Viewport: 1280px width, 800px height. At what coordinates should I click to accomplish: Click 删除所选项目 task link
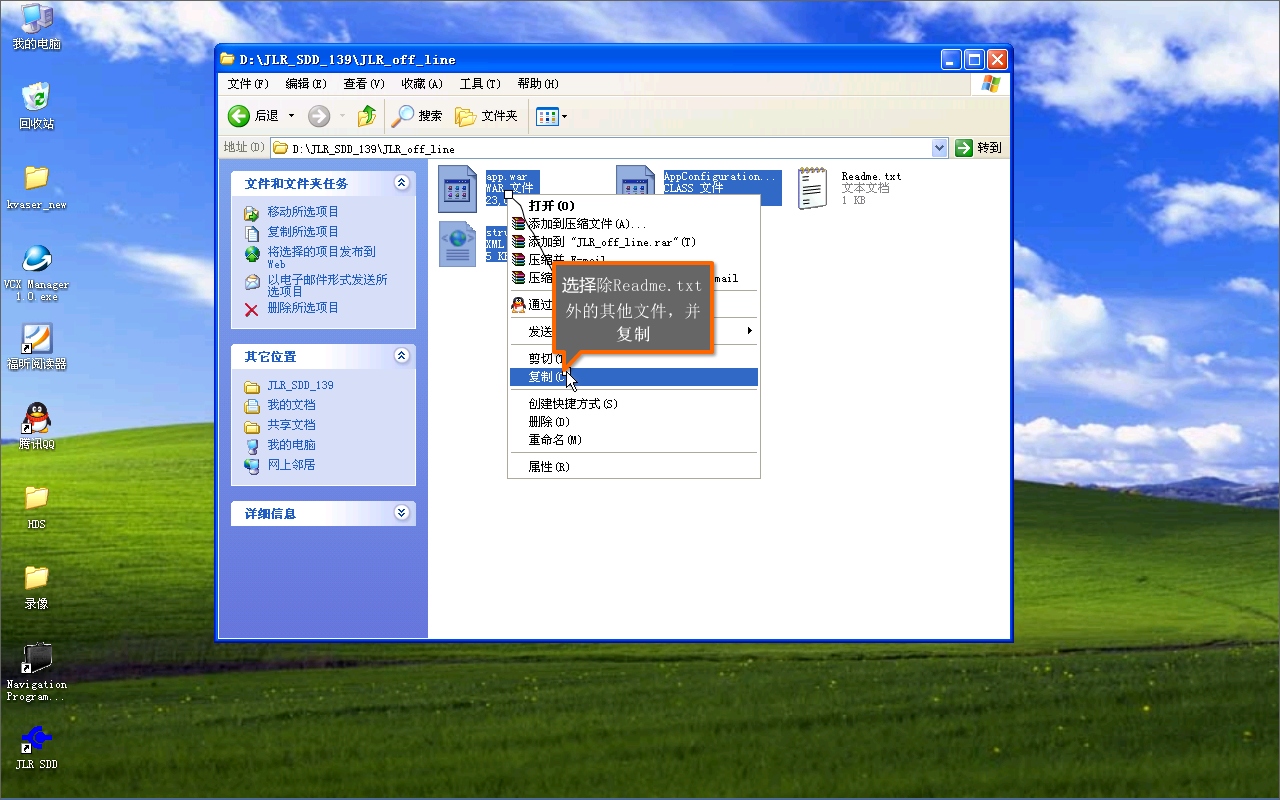click(x=303, y=308)
